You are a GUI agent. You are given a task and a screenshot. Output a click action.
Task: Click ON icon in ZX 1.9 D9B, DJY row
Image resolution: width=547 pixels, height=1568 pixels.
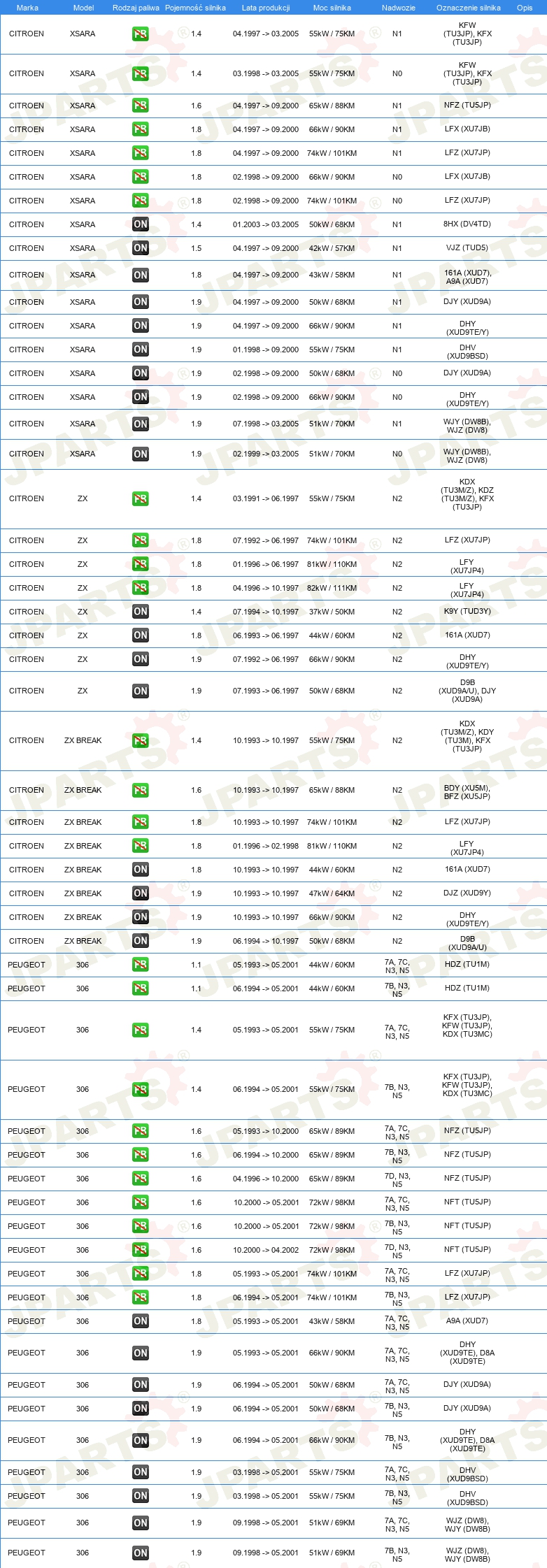[141, 691]
